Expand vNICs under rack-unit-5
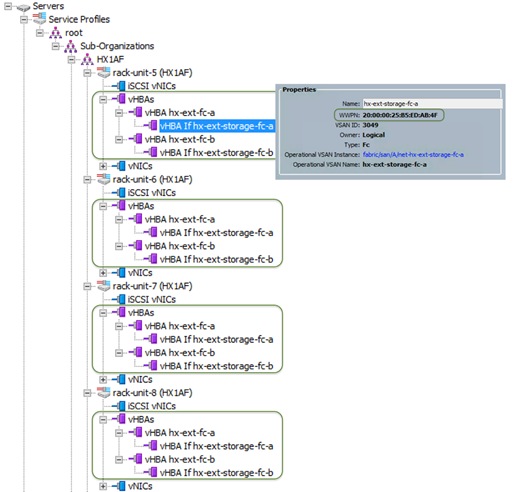The width and height of the screenshot is (516, 492). tap(103, 166)
